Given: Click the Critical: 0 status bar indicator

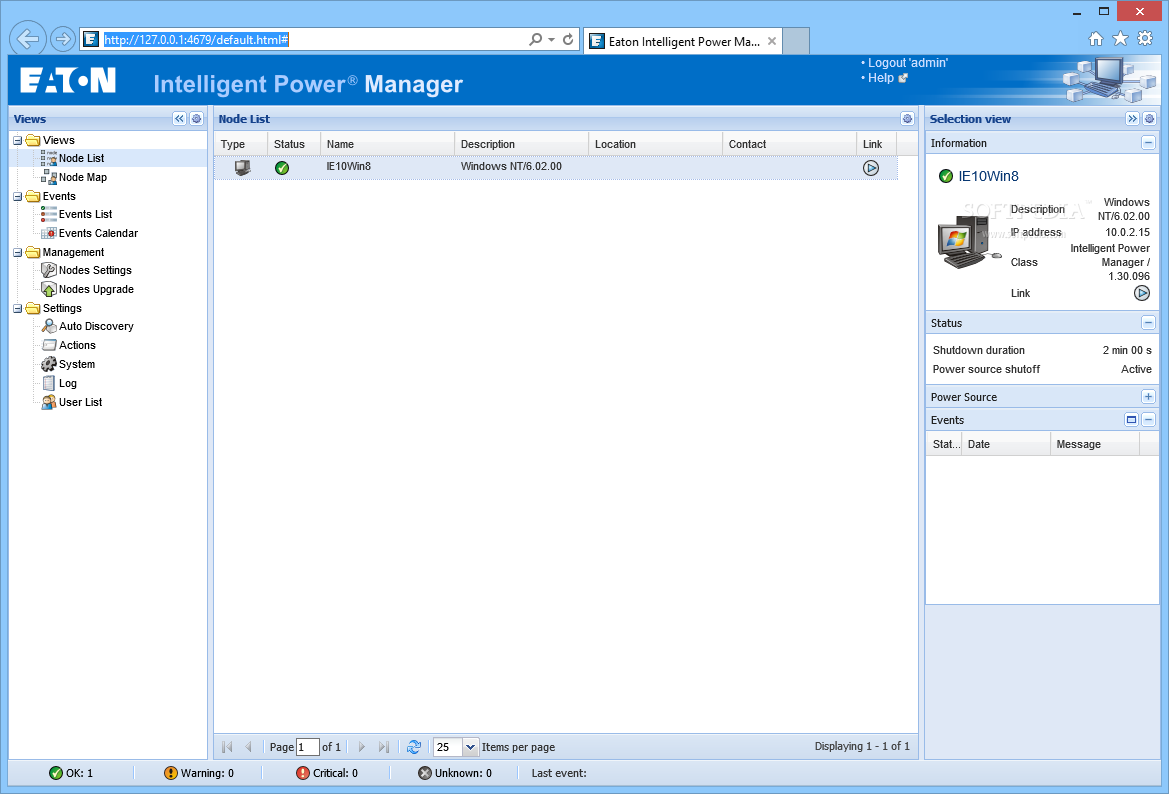Looking at the screenshot, I should 327,773.
